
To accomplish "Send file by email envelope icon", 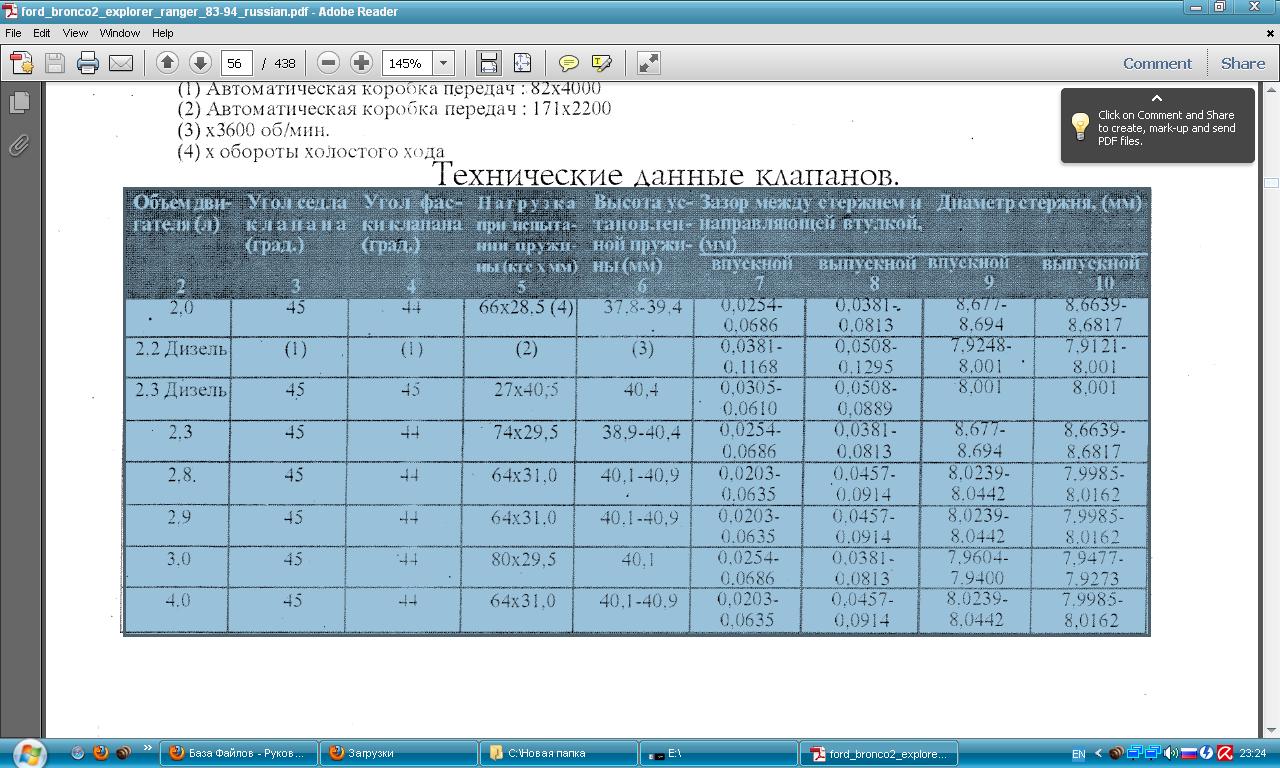I will point(121,63).
